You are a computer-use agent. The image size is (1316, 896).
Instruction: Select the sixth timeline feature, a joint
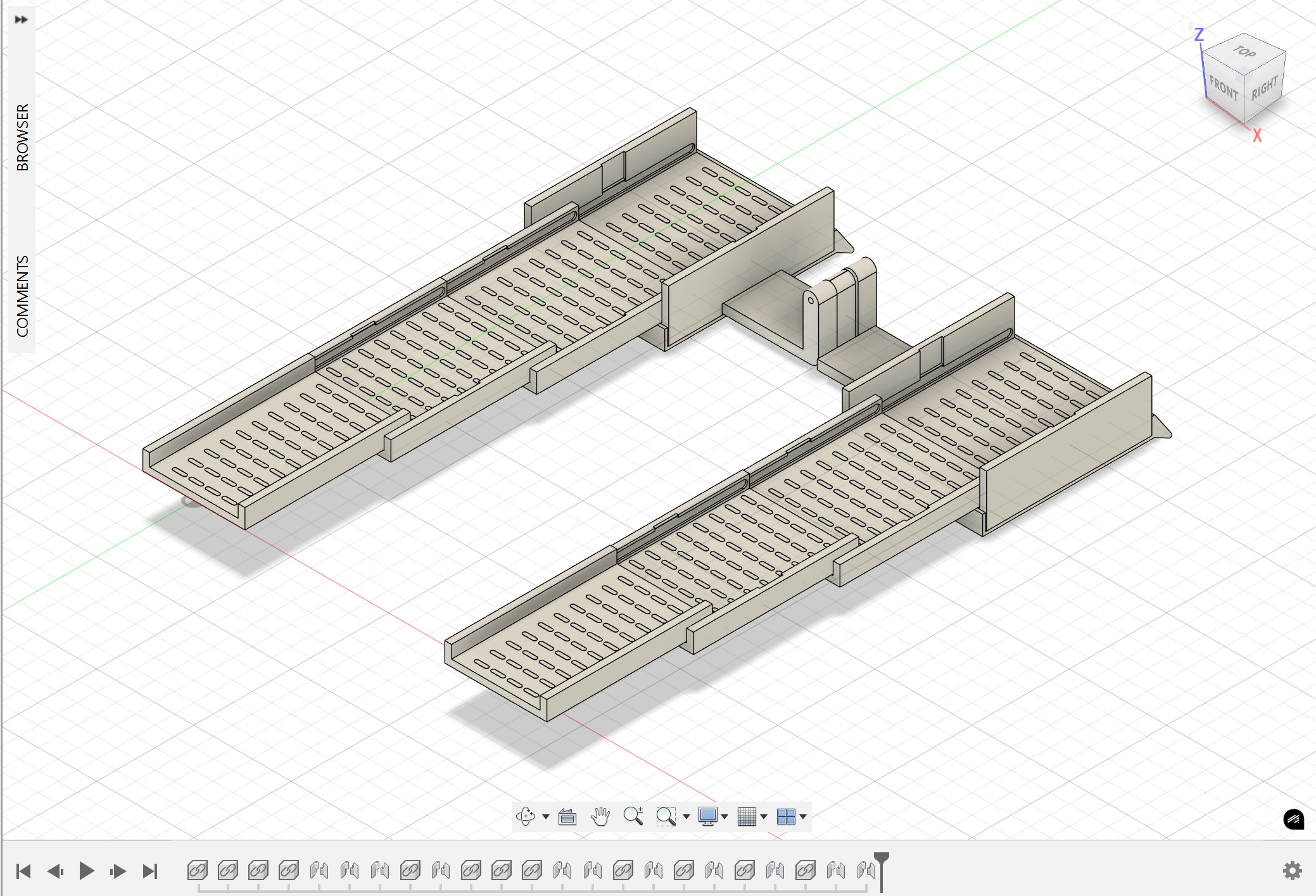[350, 871]
